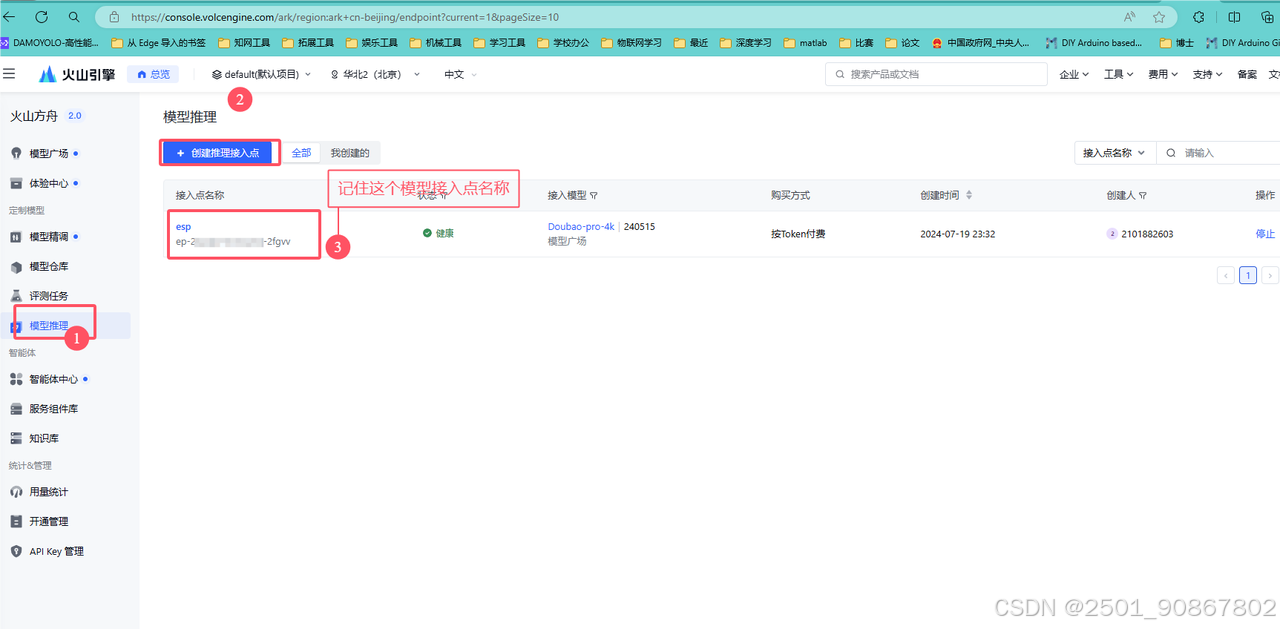Reload the page with refresh icon

41,17
